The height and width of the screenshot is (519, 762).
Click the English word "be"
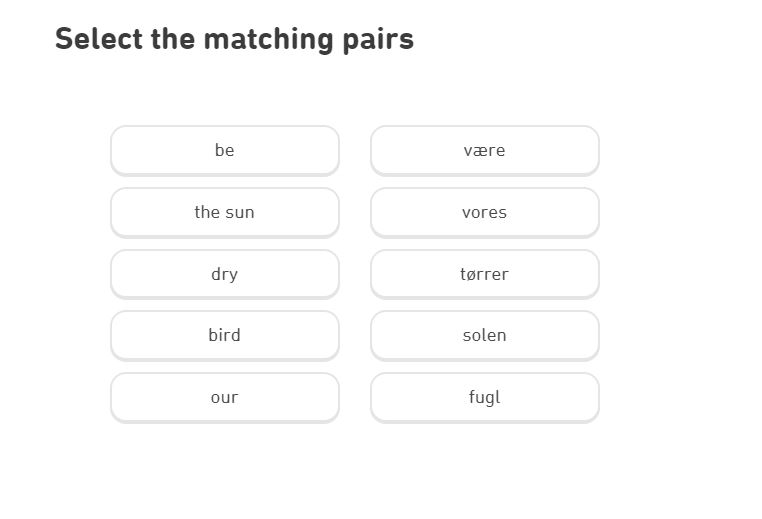(224, 150)
